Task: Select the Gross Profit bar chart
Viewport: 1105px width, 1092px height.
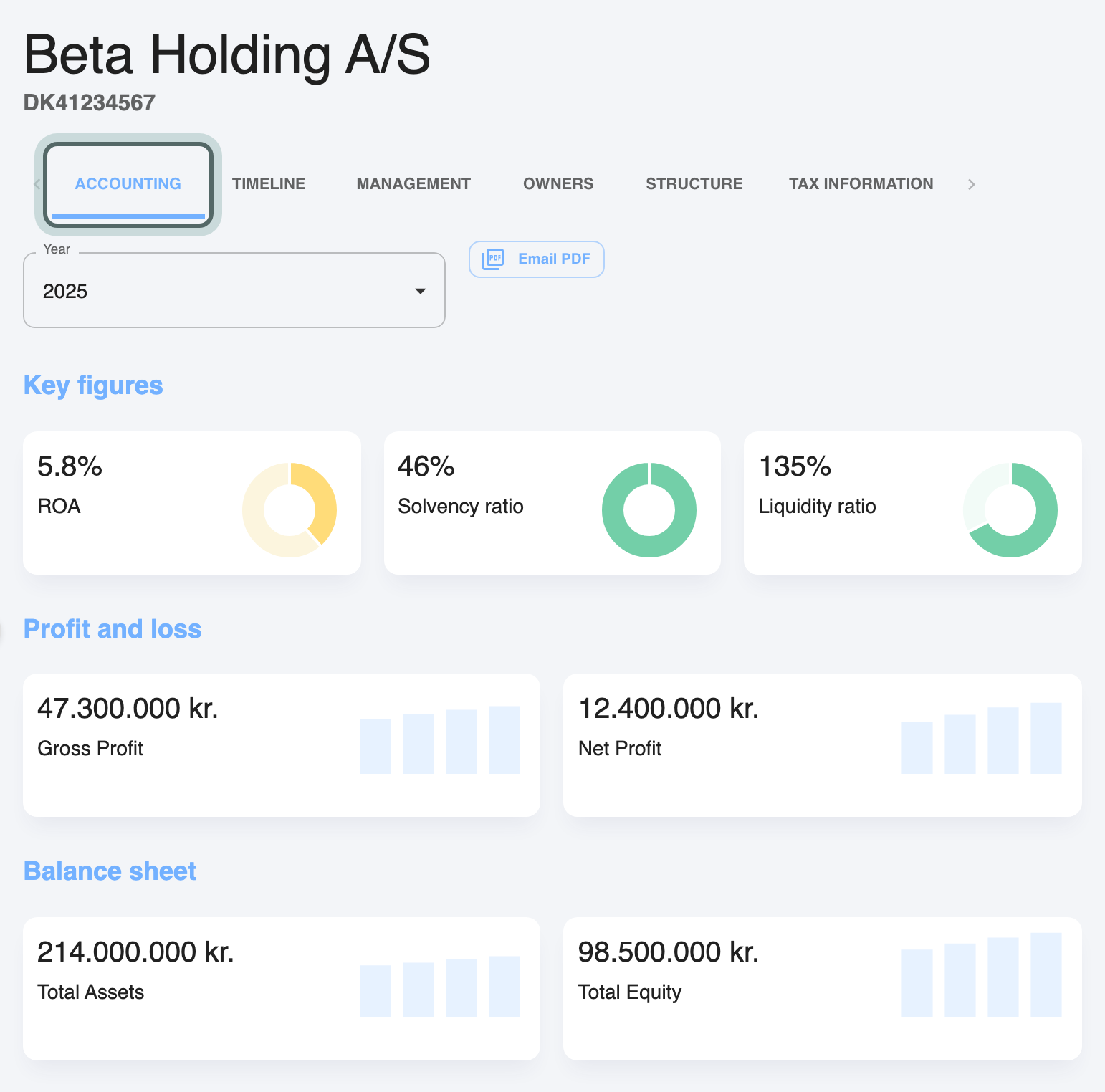Action: 440,739
